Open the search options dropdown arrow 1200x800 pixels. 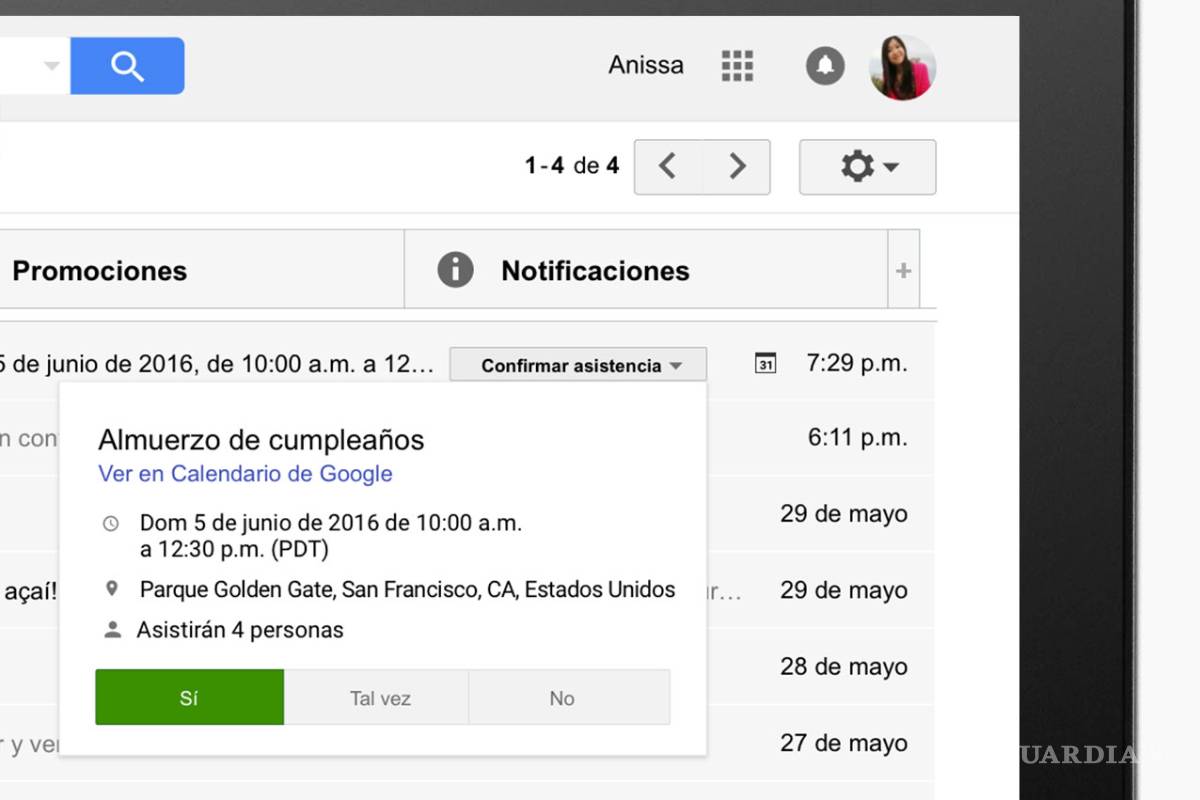click(49, 65)
